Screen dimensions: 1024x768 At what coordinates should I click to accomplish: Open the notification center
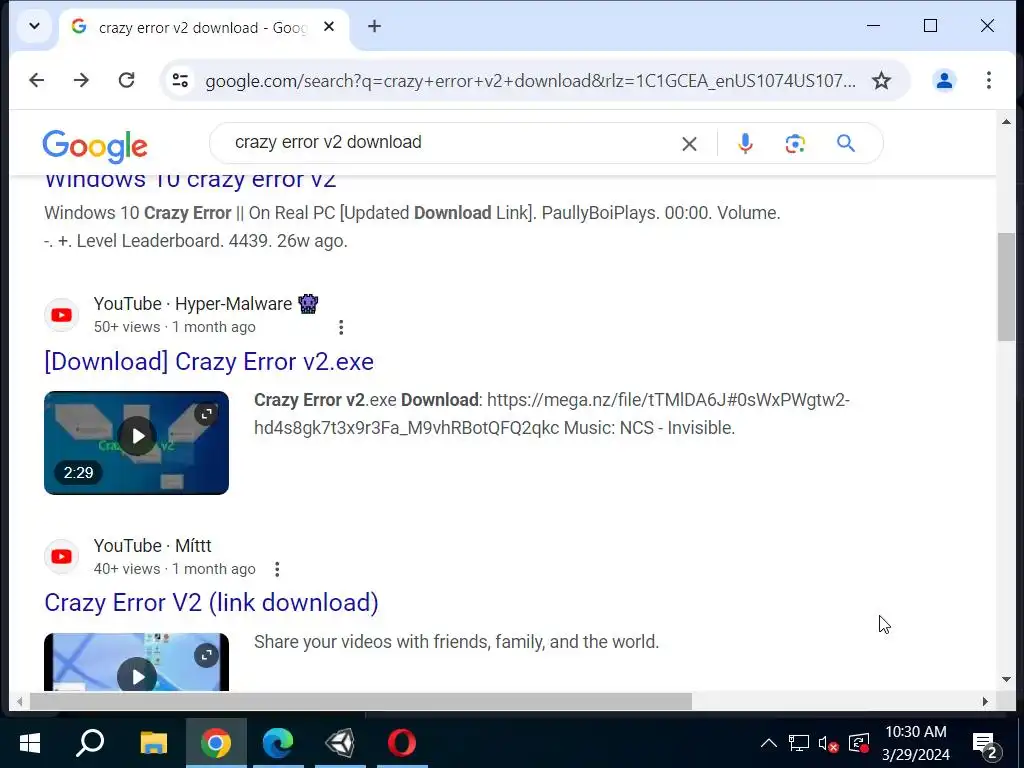point(986,743)
